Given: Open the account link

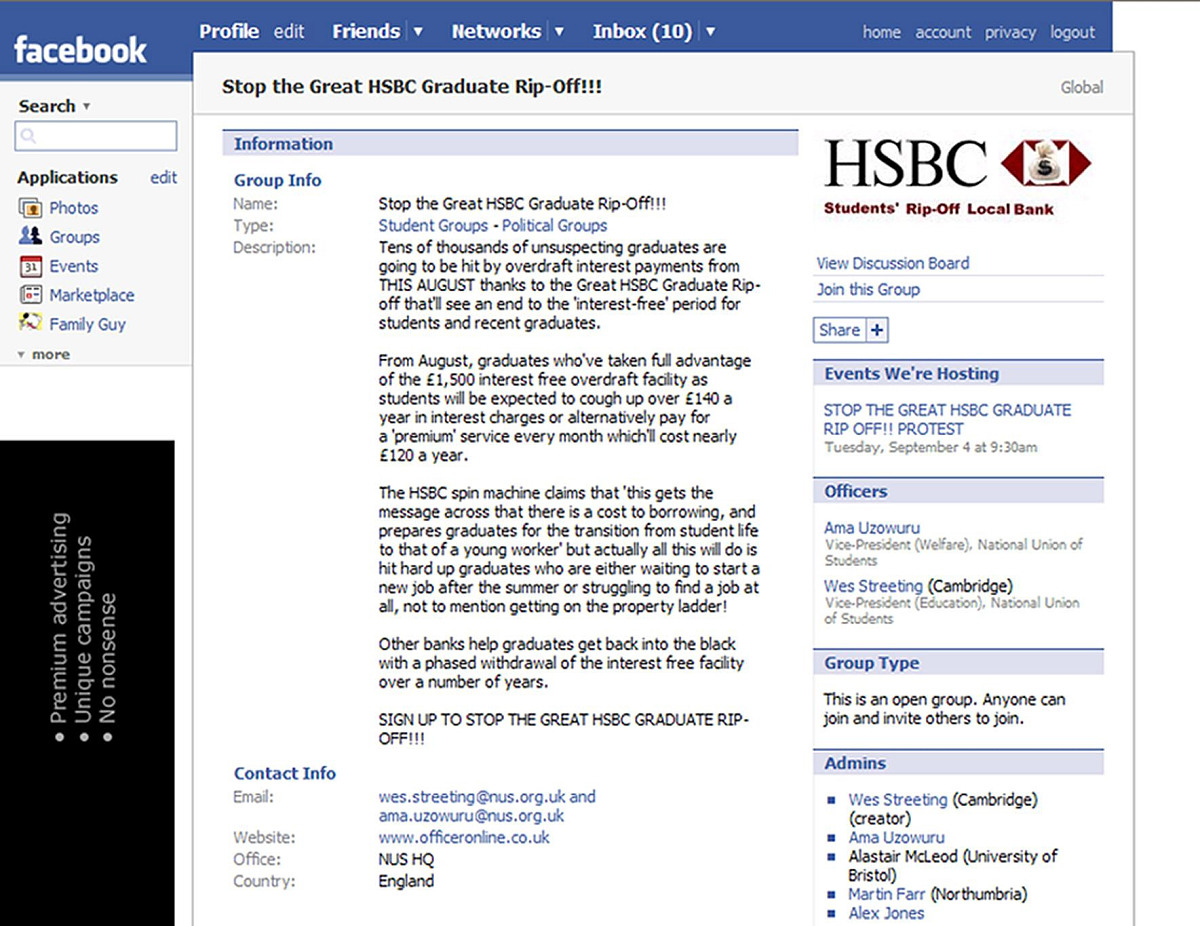Looking at the screenshot, I should pyautogui.click(x=943, y=32).
